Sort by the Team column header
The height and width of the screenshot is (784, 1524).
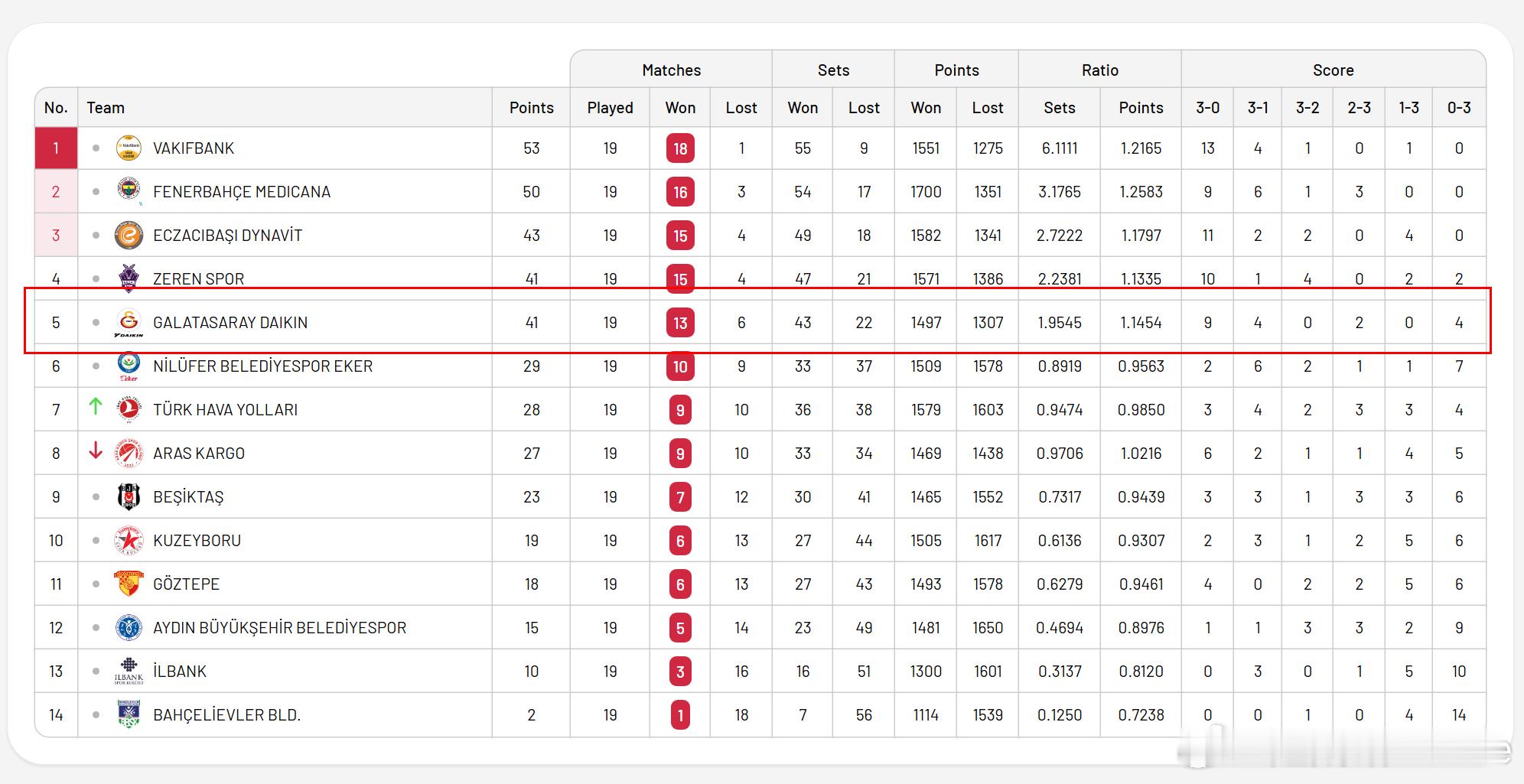106,108
